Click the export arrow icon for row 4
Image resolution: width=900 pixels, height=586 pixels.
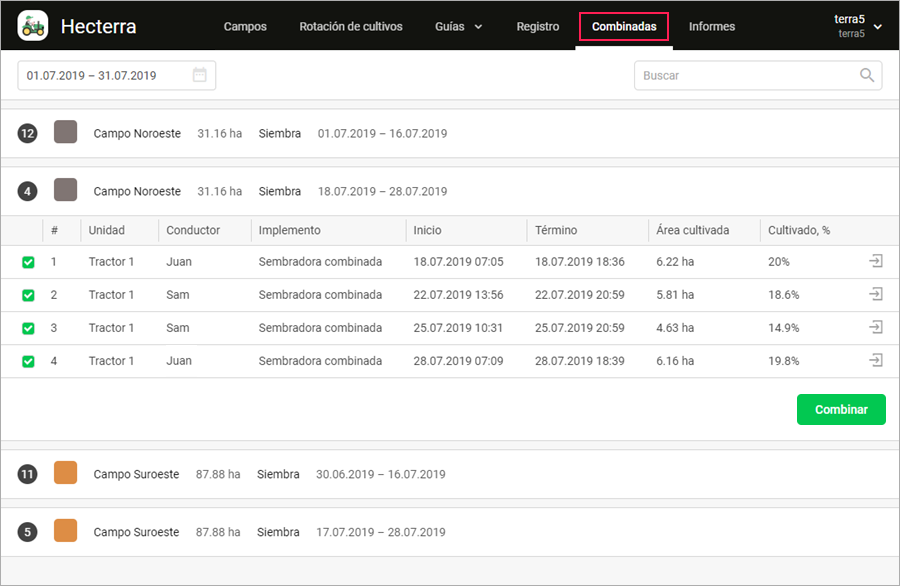[x=875, y=360]
